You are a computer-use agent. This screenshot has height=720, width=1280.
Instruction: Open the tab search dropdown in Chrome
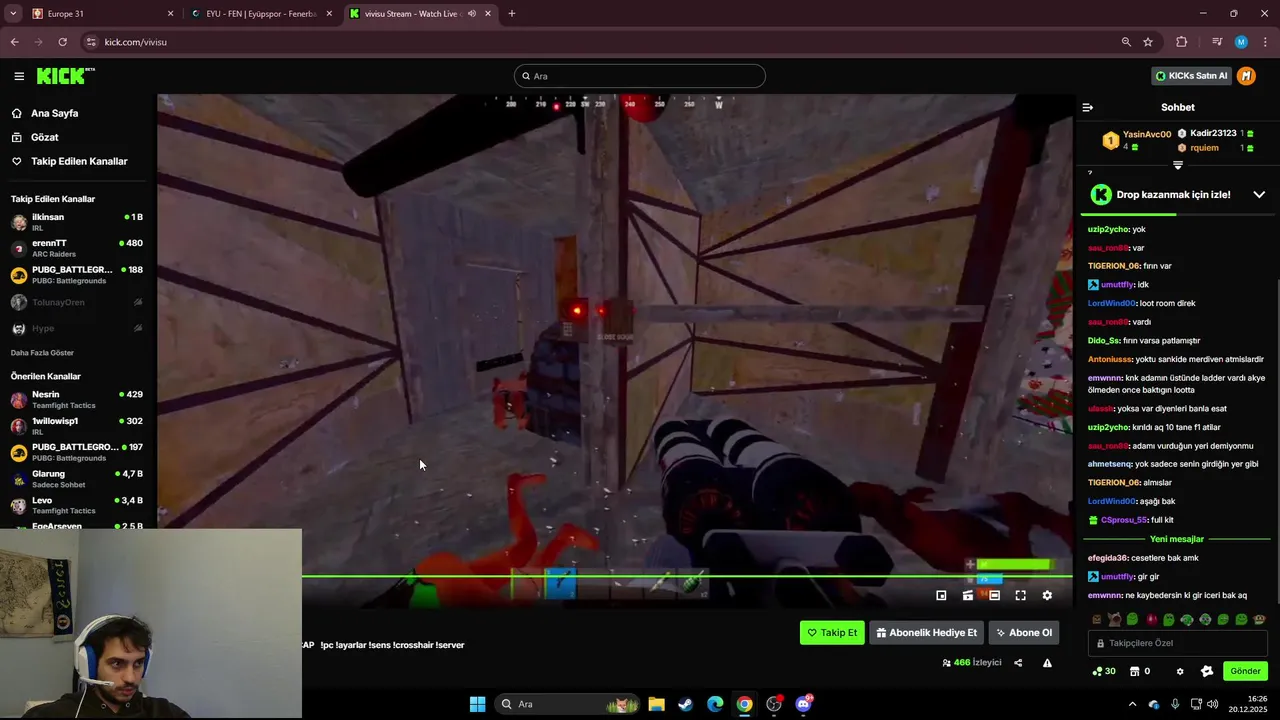[13, 13]
